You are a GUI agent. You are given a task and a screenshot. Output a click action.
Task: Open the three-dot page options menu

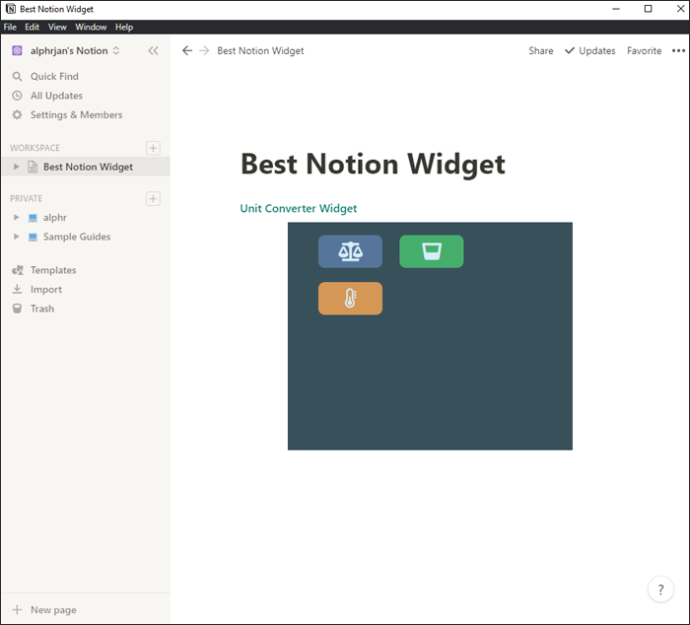click(678, 51)
